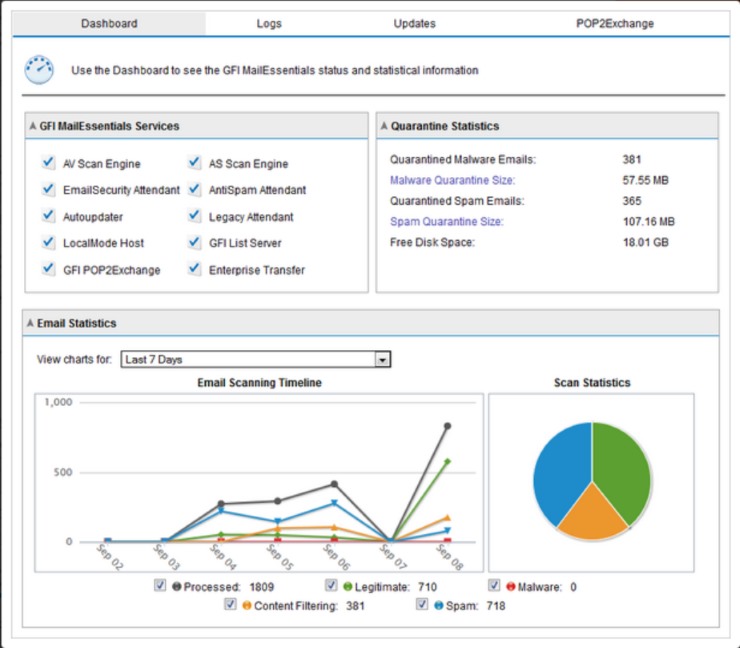
Task: Click the Legitimate data point on Sep 08
Action: click(x=447, y=462)
